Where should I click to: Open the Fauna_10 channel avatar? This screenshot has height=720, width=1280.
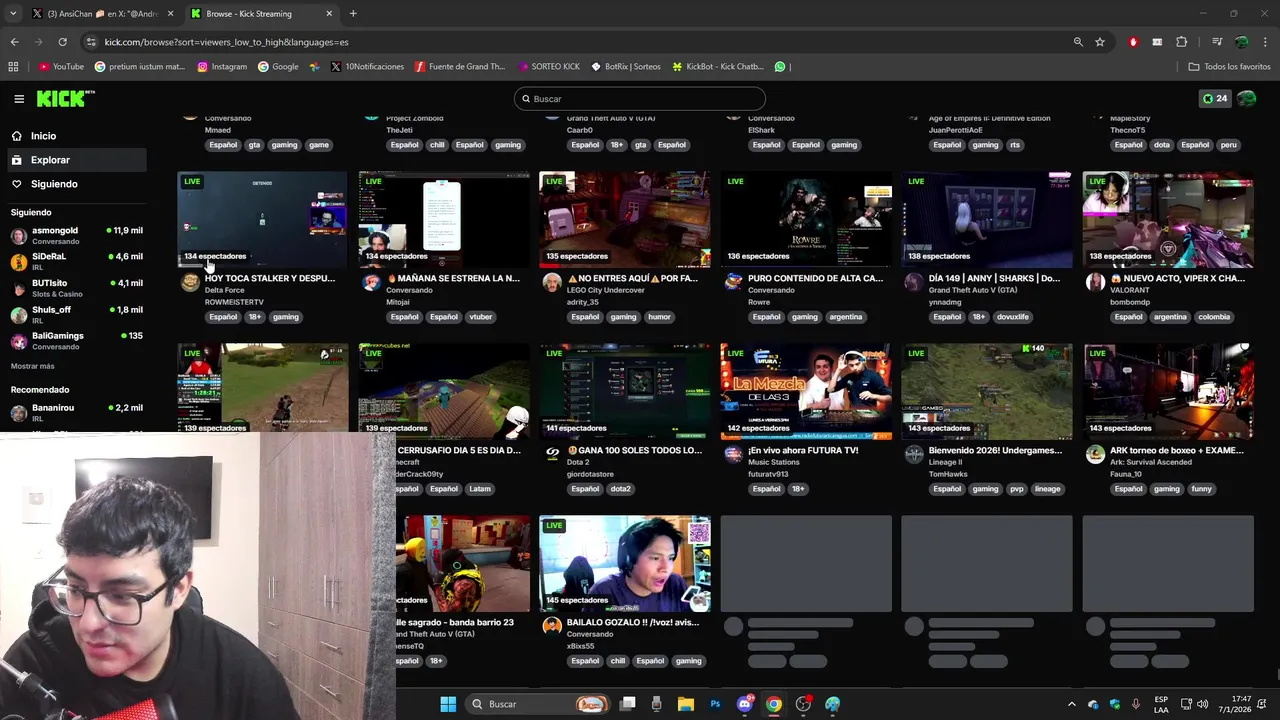(1095, 454)
